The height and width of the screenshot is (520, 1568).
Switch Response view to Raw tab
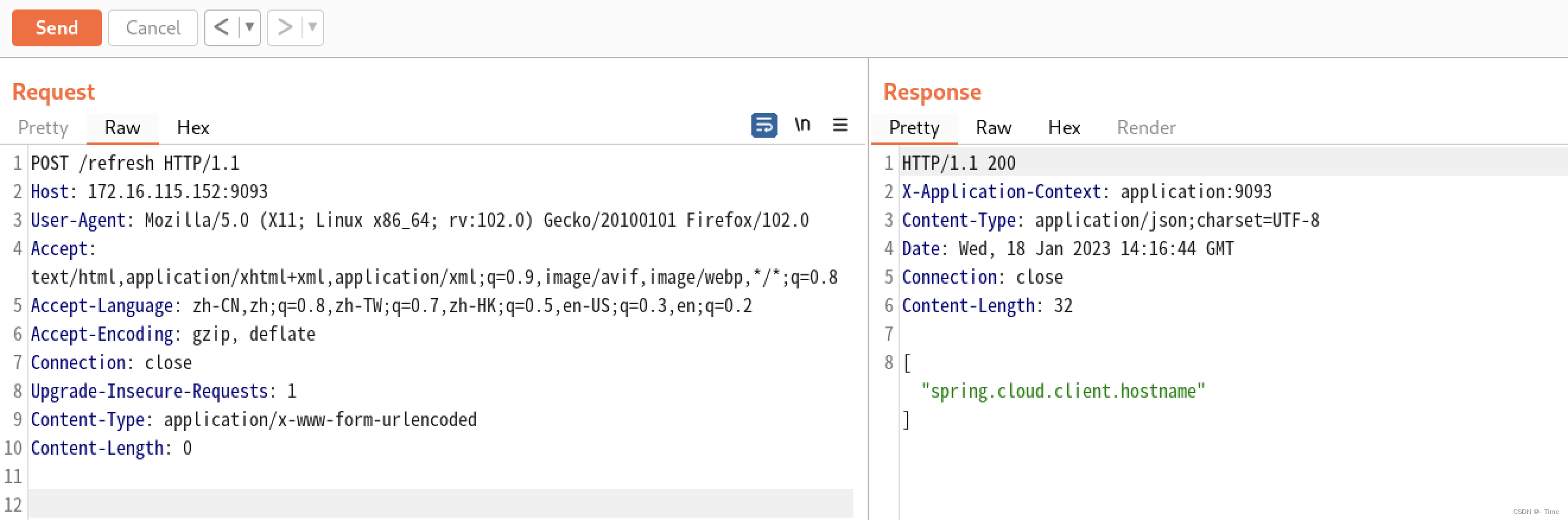994,127
